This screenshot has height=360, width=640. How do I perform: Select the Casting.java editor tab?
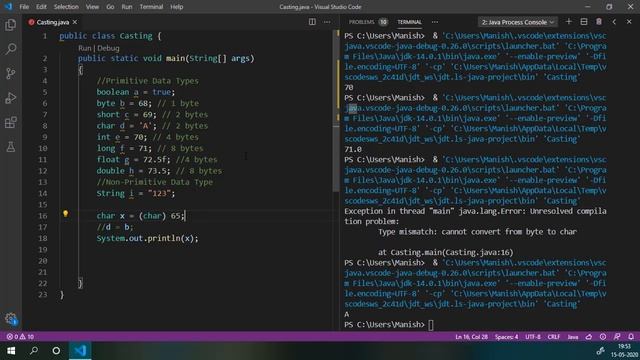(x=53, y=22)
